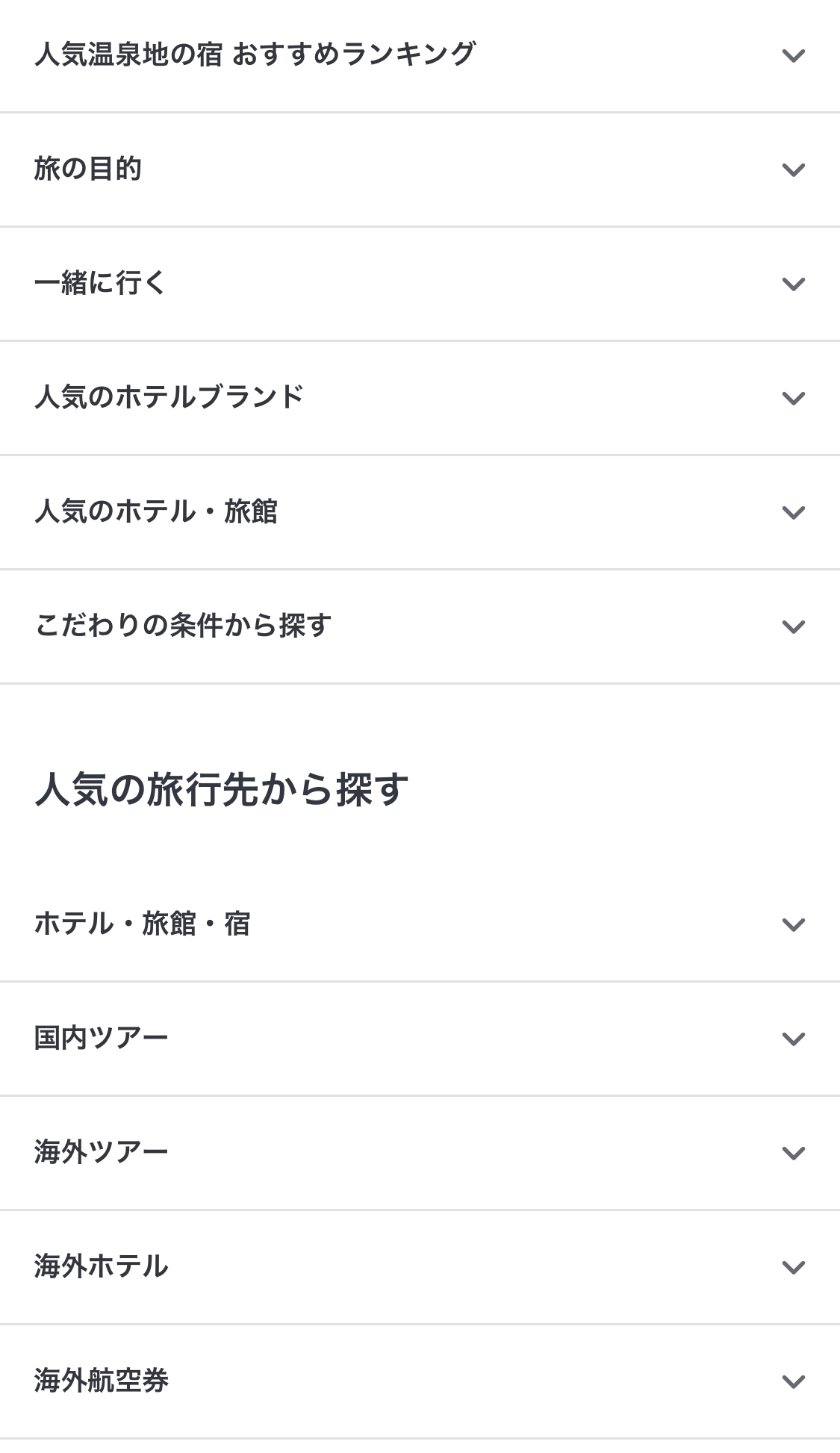840x1453 pixels.
Task: Click chevron beside 旅の目的
Action: coord(793,169)
